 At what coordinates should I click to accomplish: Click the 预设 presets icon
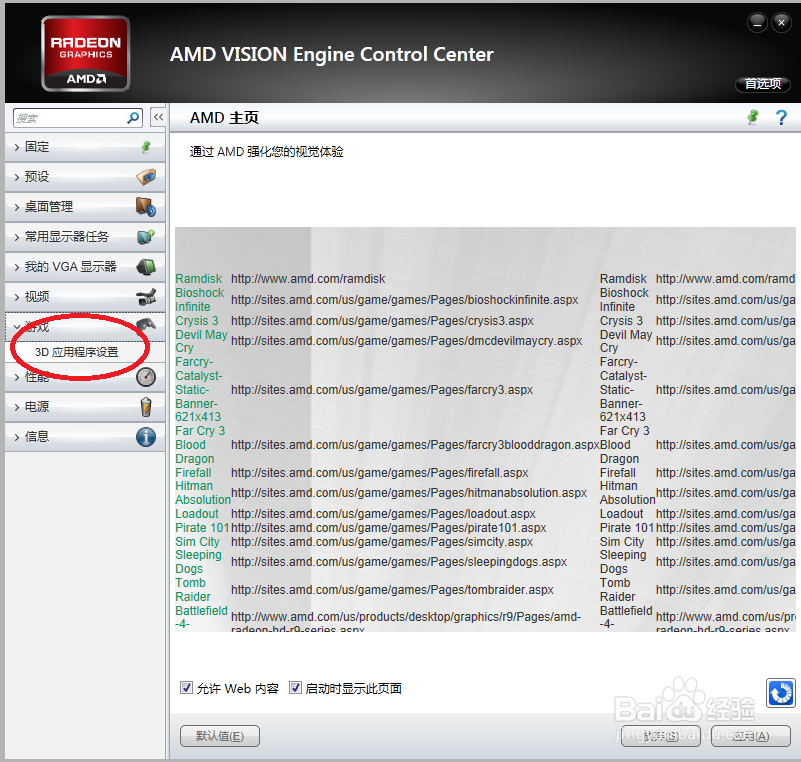tap(146, 177)
